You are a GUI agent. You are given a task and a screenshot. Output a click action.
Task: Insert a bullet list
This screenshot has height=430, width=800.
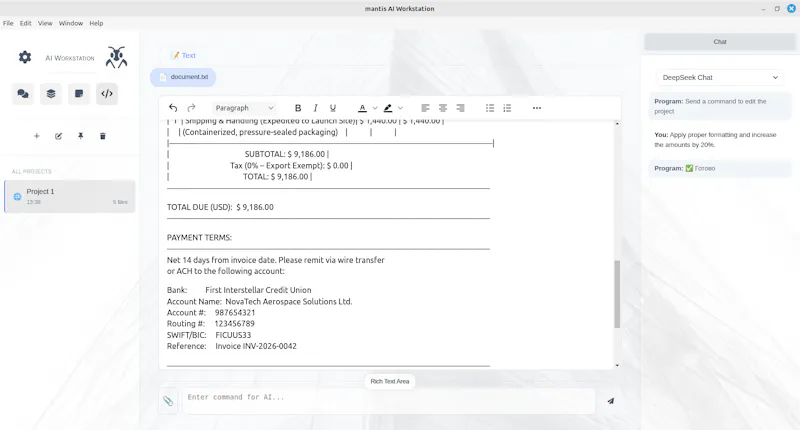(x=490, y=108)
